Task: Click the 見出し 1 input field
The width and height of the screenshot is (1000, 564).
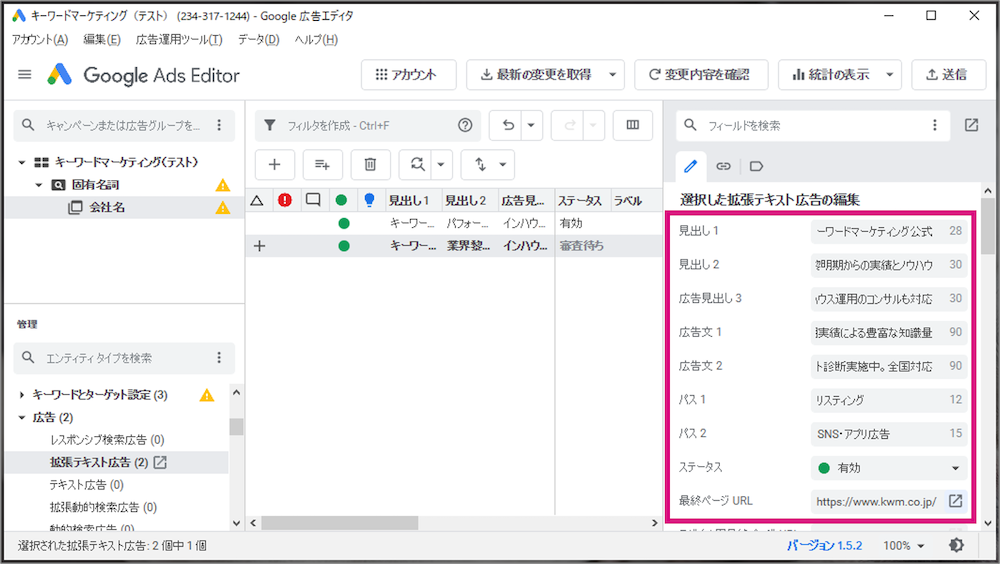Action: (x=889, y=231)
